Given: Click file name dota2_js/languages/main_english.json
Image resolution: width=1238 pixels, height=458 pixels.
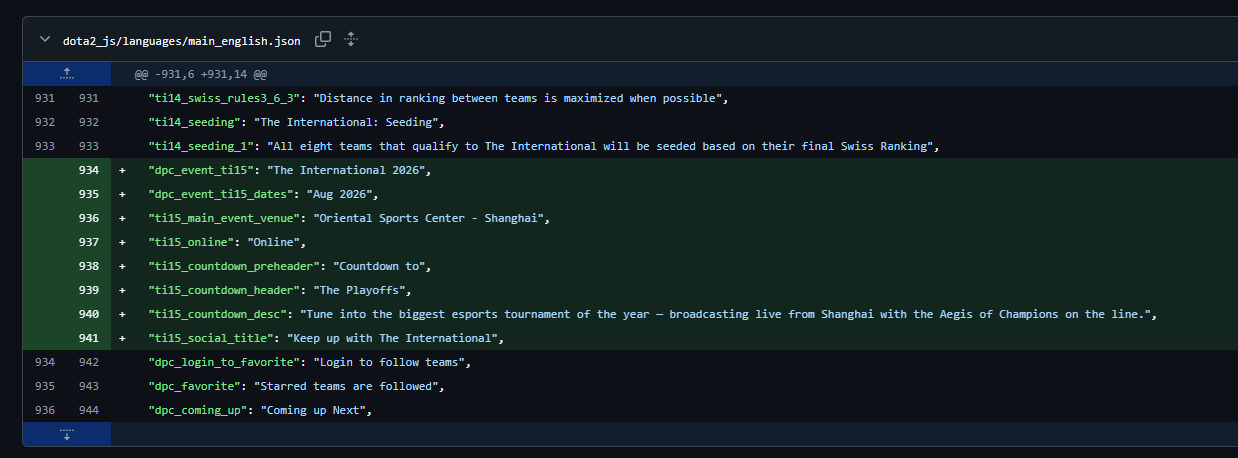Looking at the screenshot, I should [181, 41].
